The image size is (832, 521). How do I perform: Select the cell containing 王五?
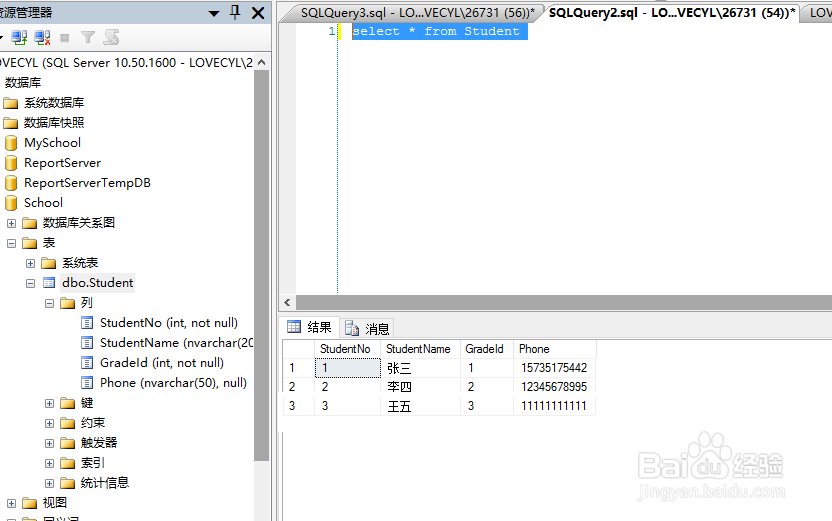[x=420, y=406]
